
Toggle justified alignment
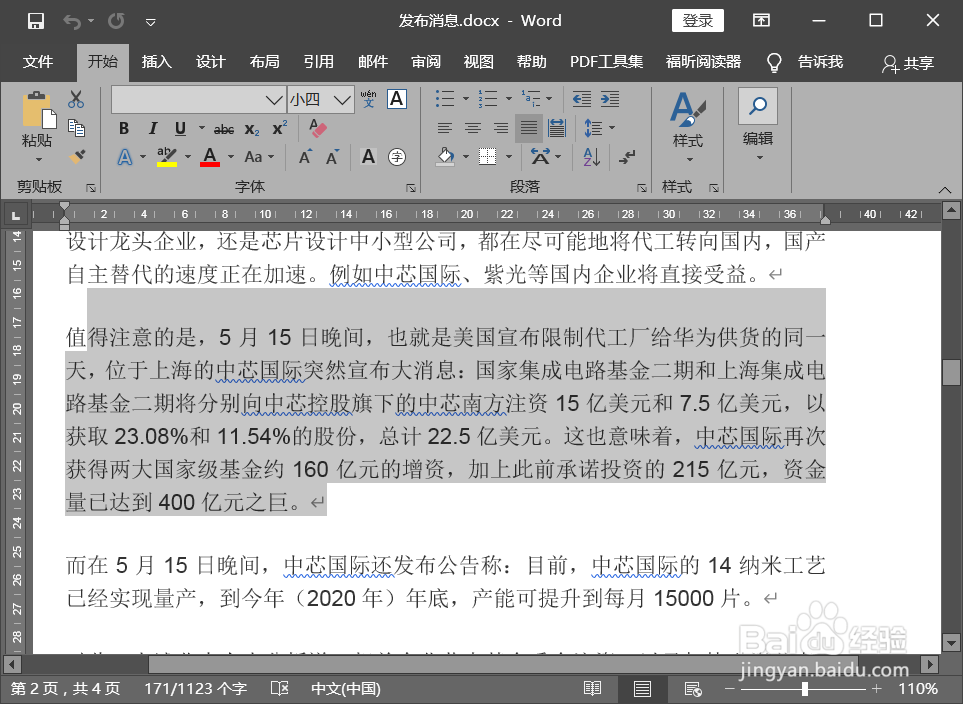tap(528, 128)
